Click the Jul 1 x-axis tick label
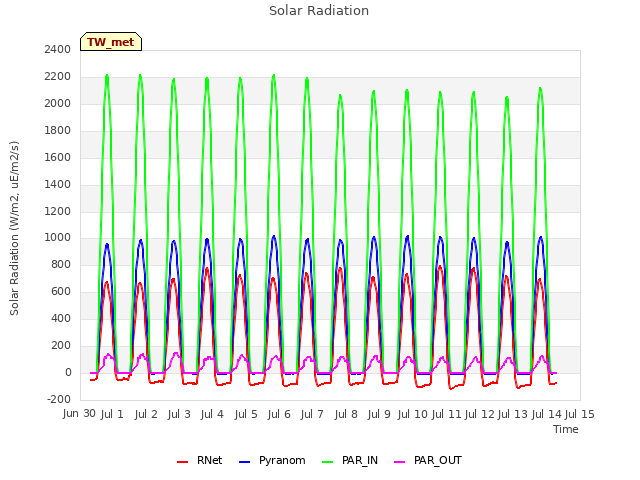Image resolution: width=640 pixels, height=480 pixels. pos(112,414)
